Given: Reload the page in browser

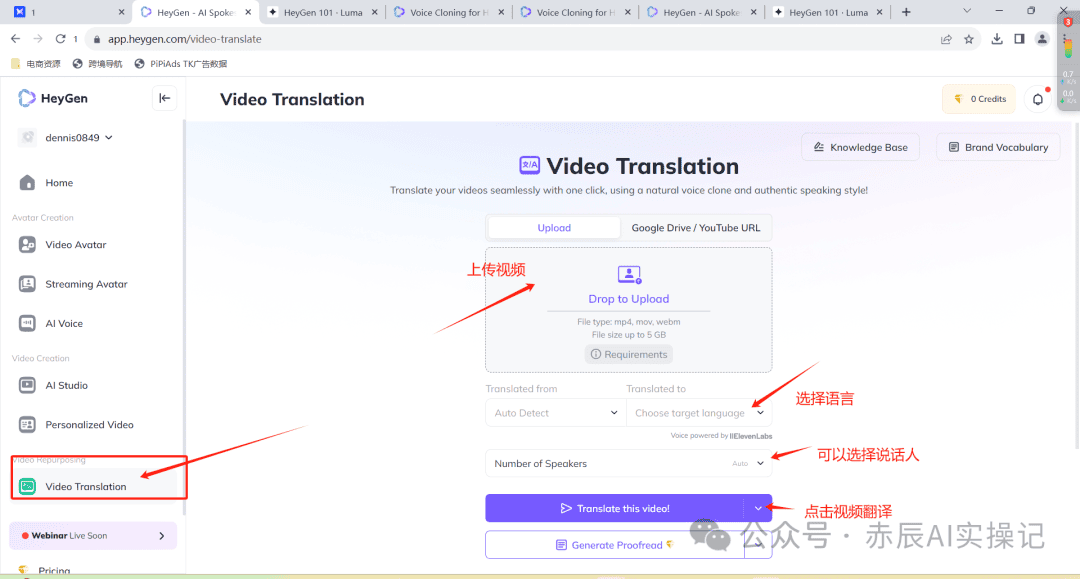Looking at the screenshot, I should point(61,39).
